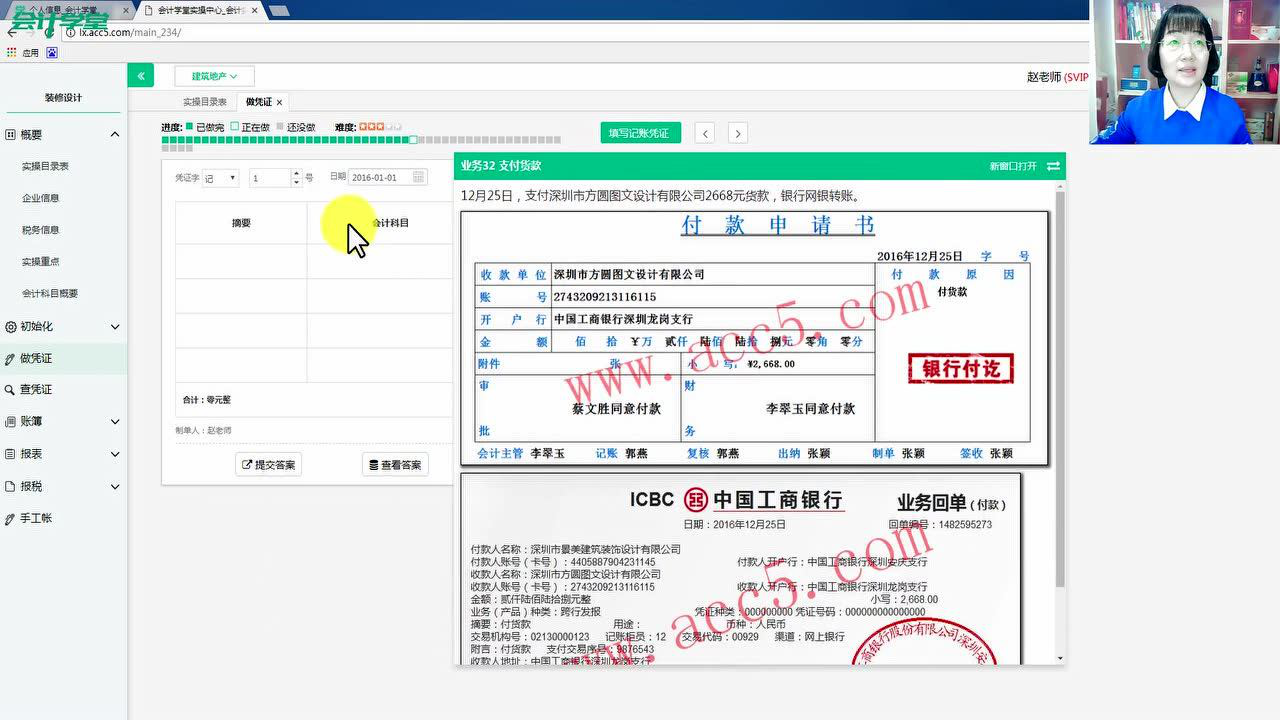Click the first green progress square

[166, 140]
